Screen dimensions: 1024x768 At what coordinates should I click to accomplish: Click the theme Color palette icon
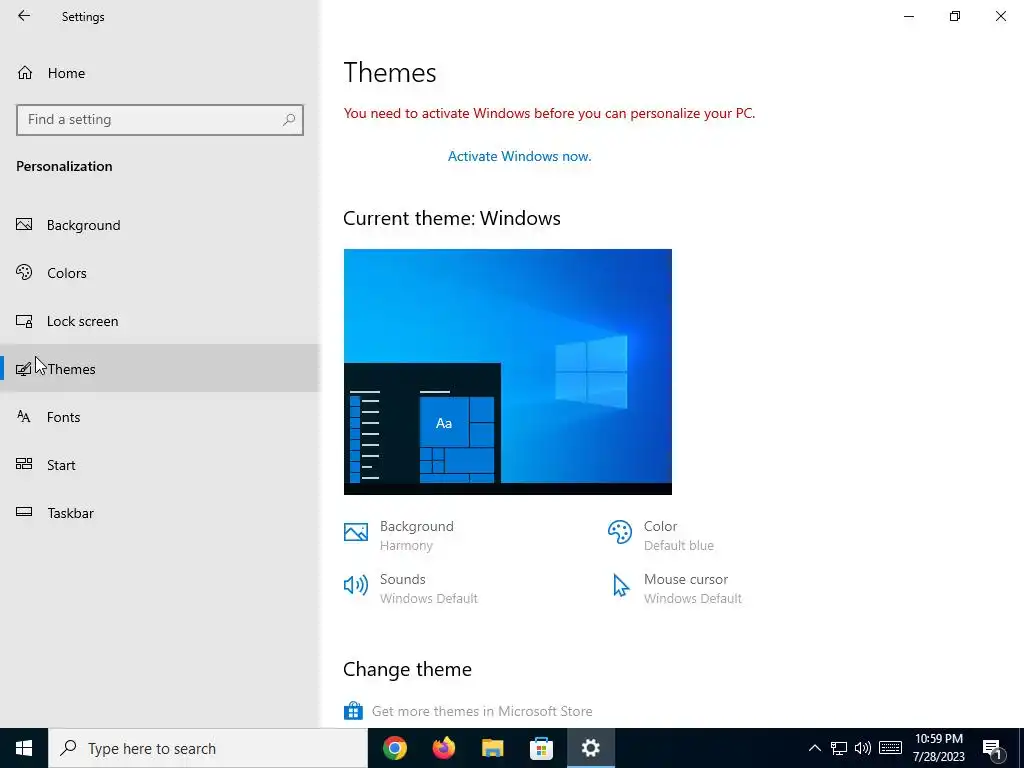click(620, 532)
